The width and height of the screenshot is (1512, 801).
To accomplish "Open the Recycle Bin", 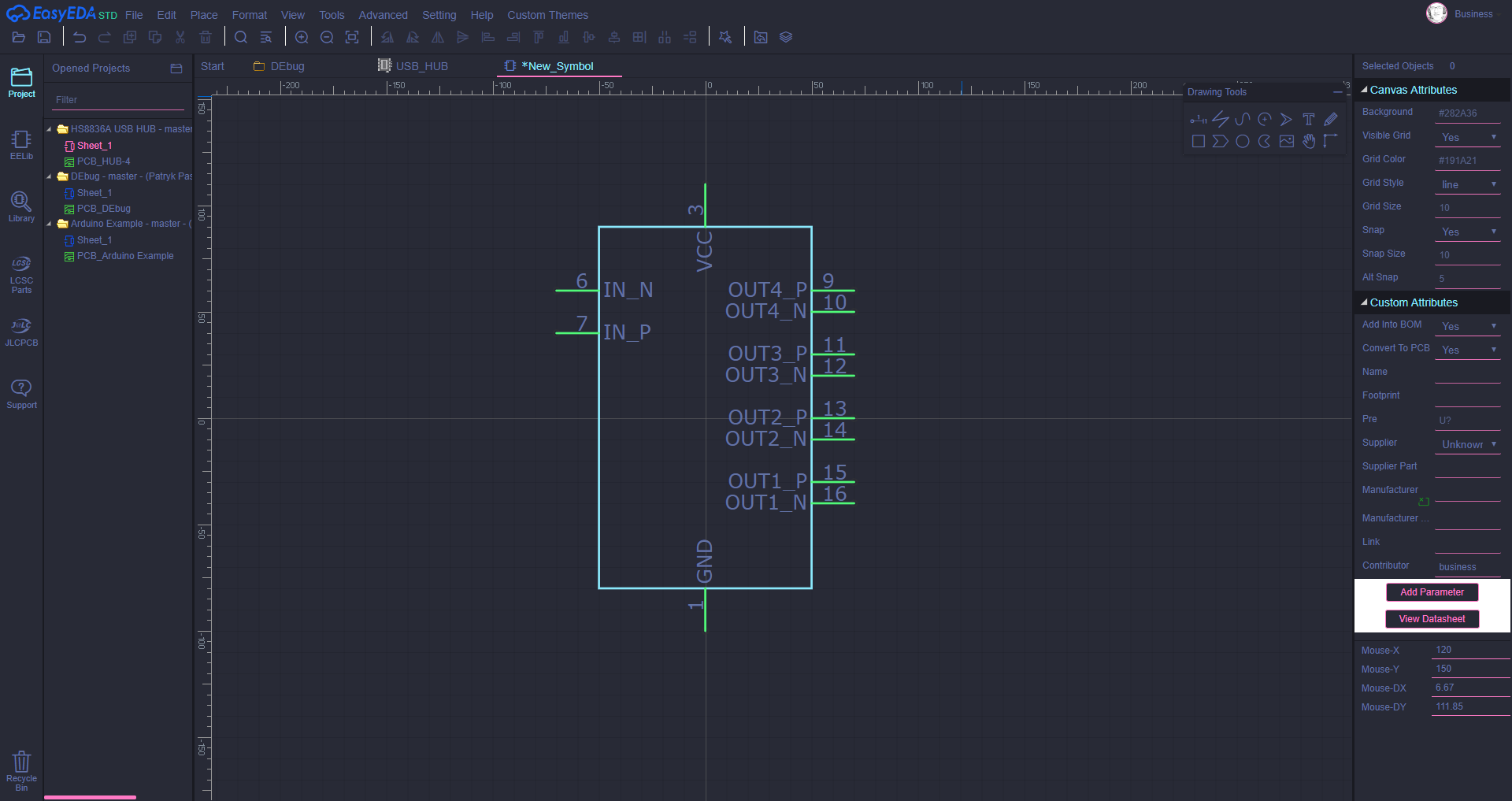I will pos(21,771).
